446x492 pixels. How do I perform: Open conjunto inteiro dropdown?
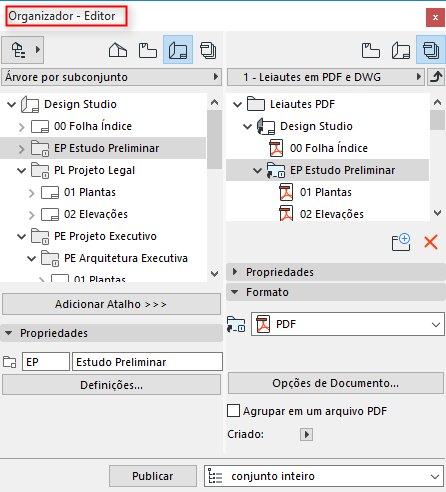324,476
